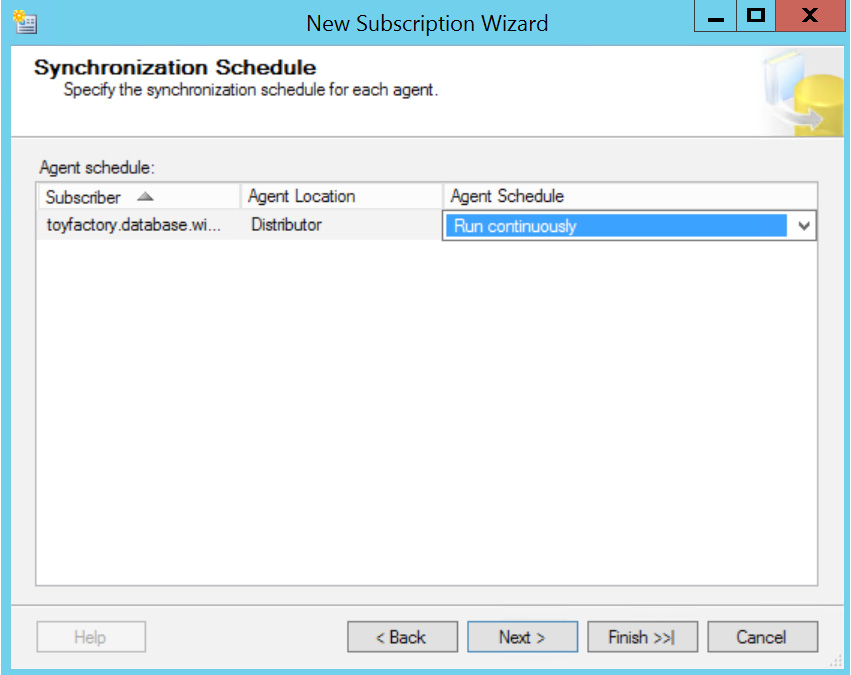Click the disabled Help button
Screen dimensions: 851x675
91,637
